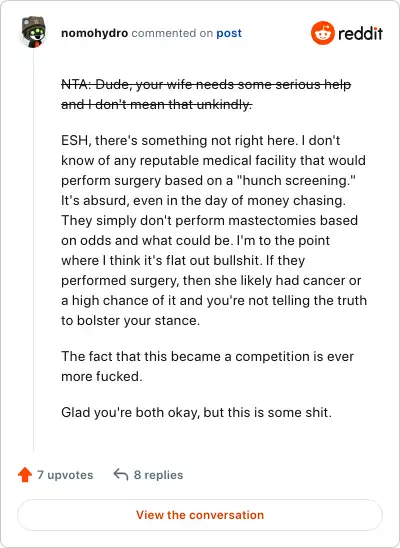Click the "Glad you're both okay" sentence
The width and height of the screenshot is (400, 548).
196,412
